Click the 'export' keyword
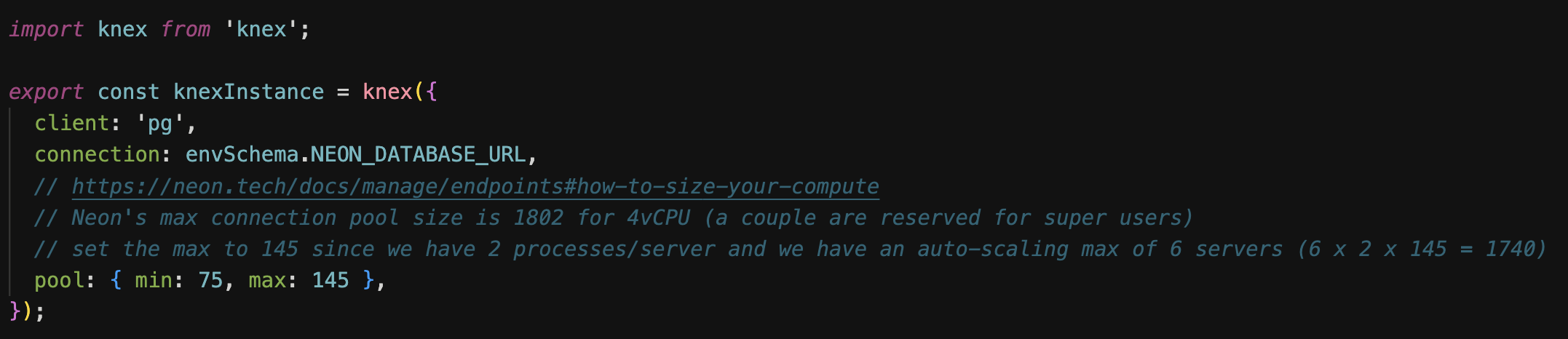 [46, 92]
